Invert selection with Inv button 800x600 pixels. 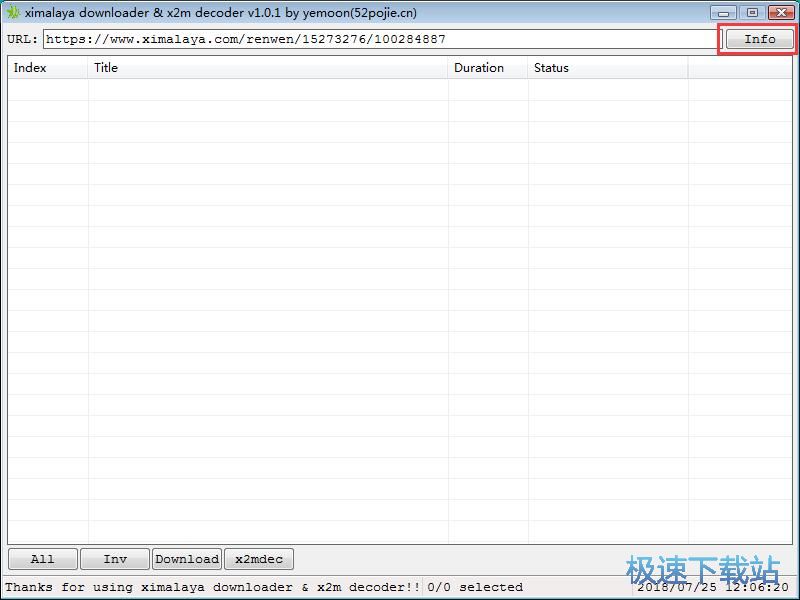pos(115,559)
